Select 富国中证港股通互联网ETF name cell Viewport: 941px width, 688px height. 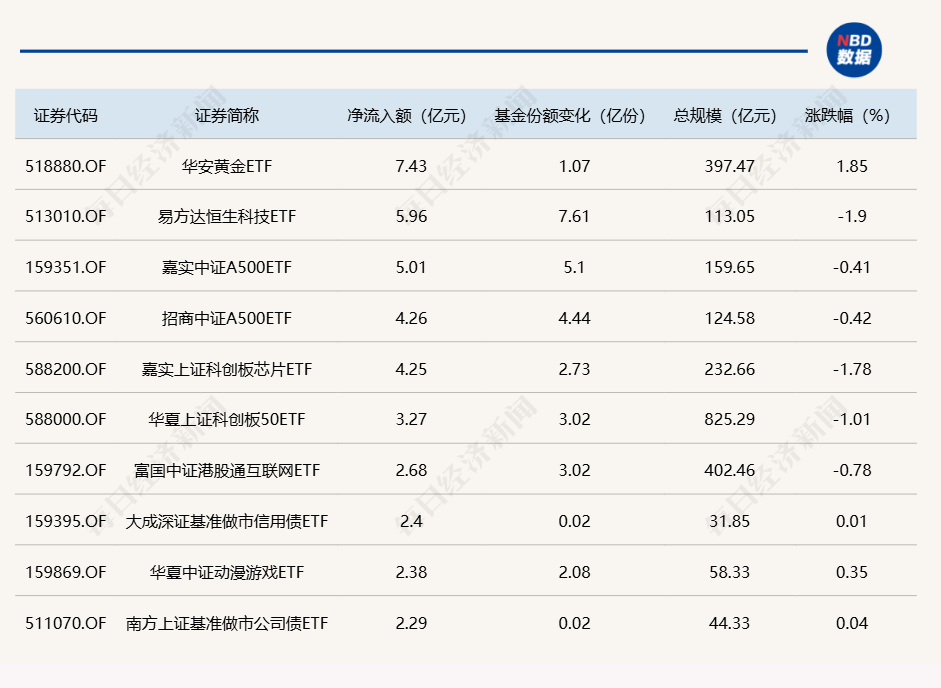[227, 470]
